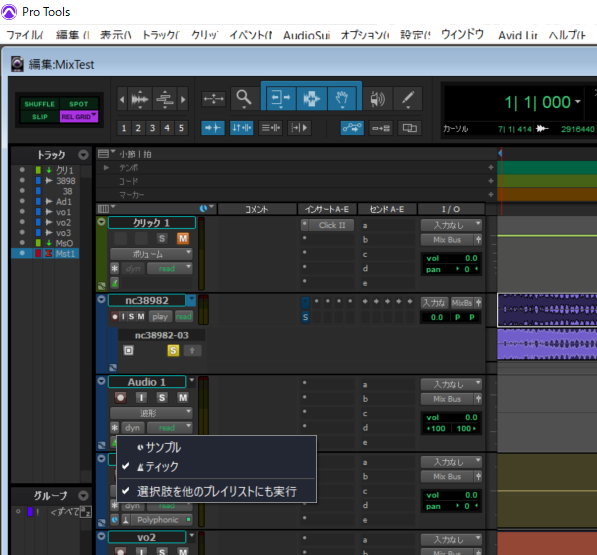Image resolution: width=597 pixels, height=555 pixels.
Task: Enable SLIP edit mode
Action: [x=39, y=116]
